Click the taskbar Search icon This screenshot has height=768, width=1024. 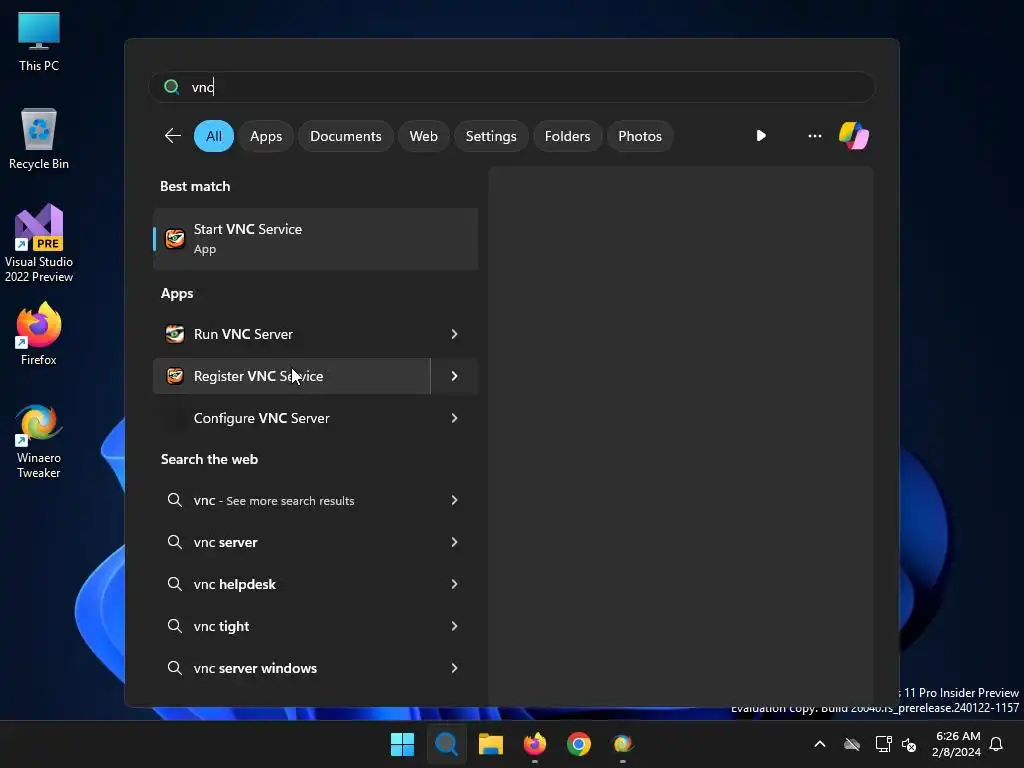tap(447, 744)
